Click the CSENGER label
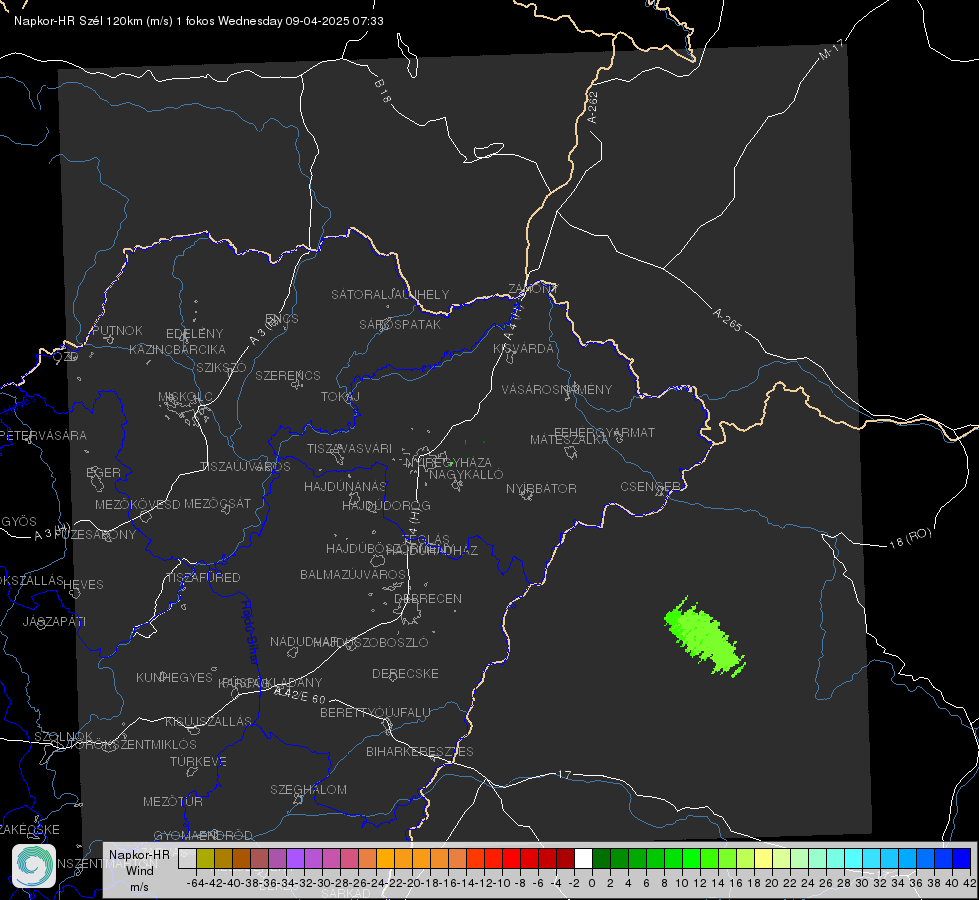The width and height of the screenshot is (979, 900). click(651, 487)
